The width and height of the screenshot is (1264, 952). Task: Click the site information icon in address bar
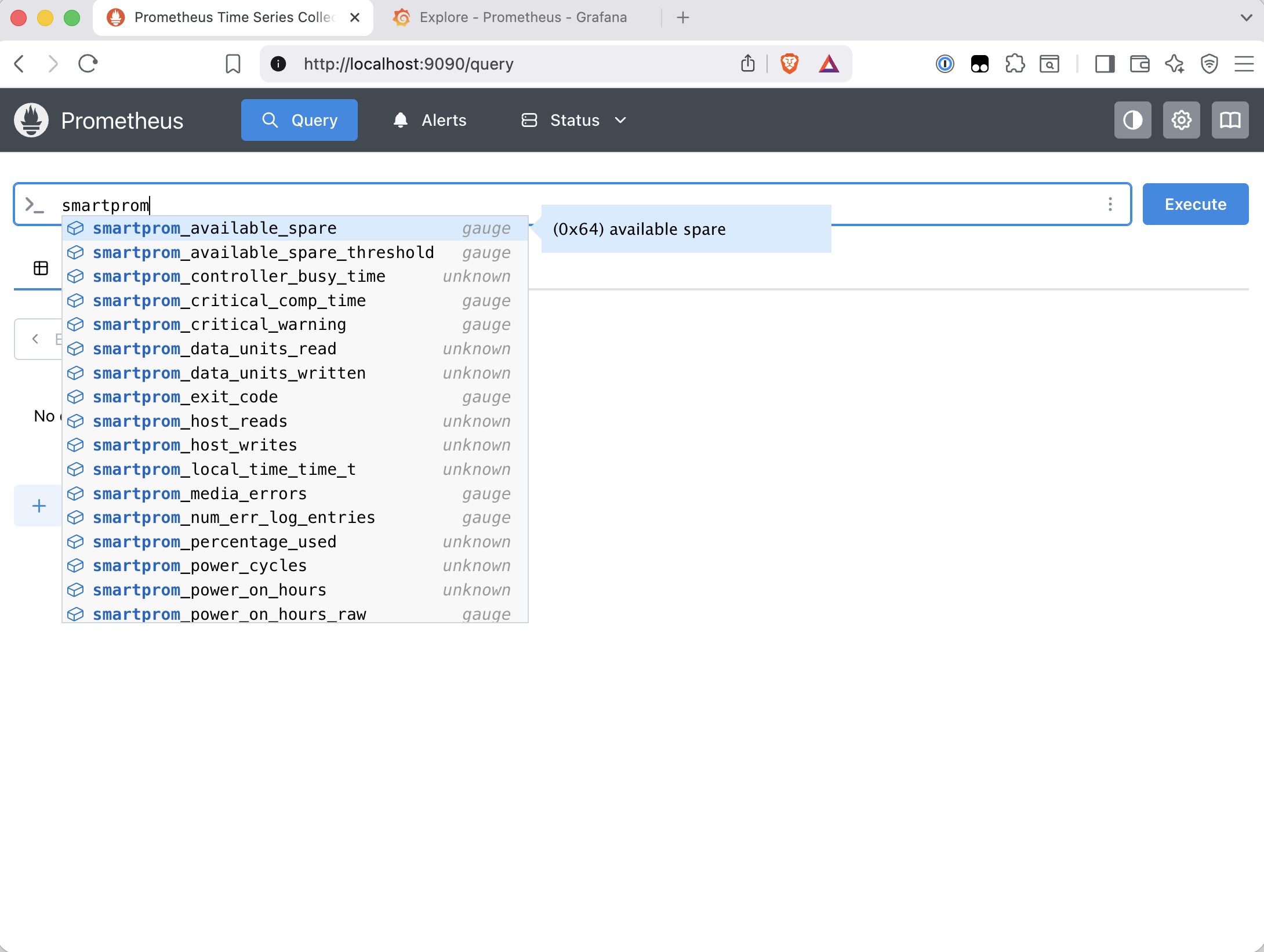coord(278,63)
